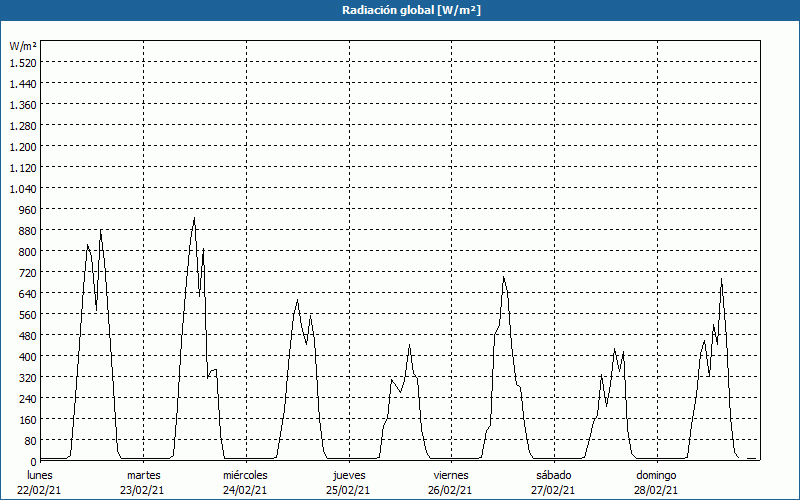The image size is (800, 500).
Task: Click the 1.040 y-axis value
Action: pos(23,189)
